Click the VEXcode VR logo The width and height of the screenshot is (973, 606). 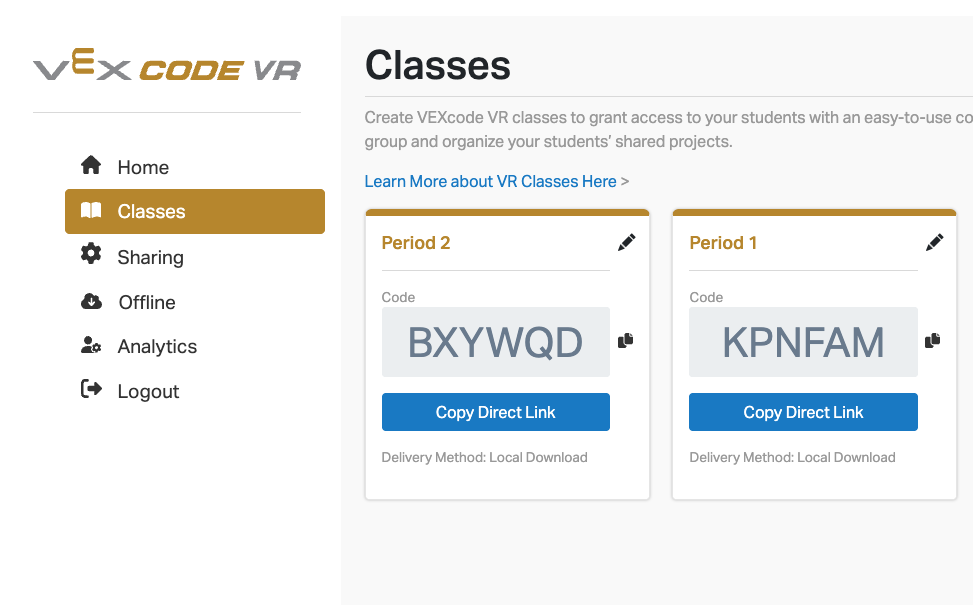(x=167, y=66)
